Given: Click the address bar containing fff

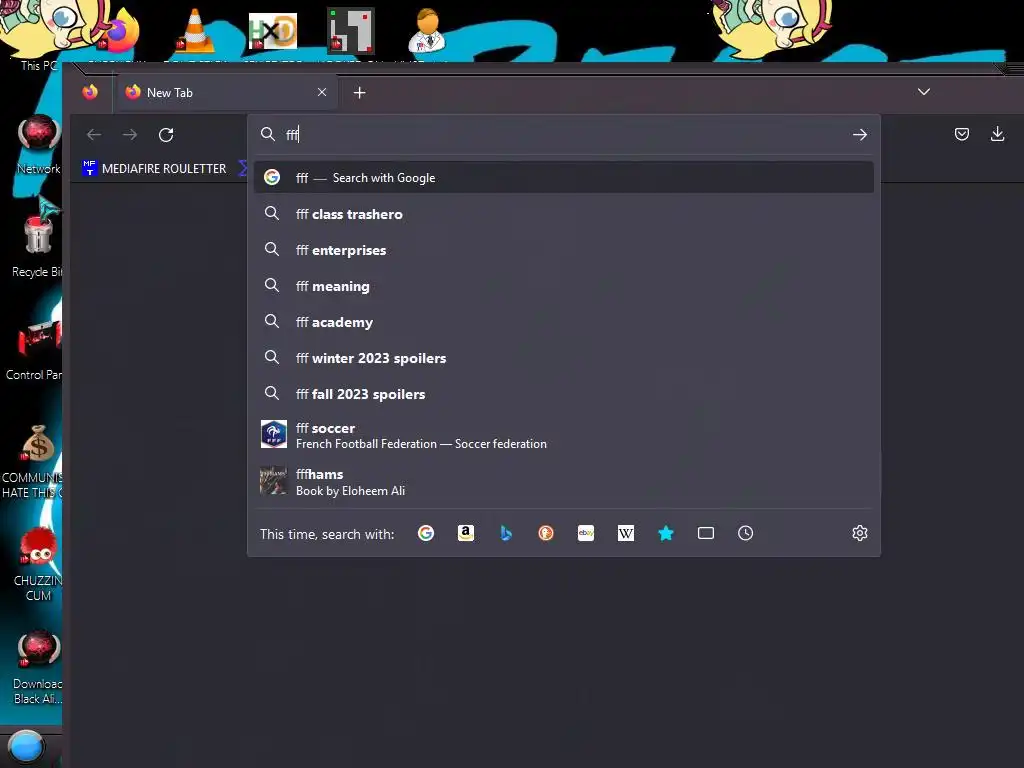Looking at the screenshot, I should [563, 135].
